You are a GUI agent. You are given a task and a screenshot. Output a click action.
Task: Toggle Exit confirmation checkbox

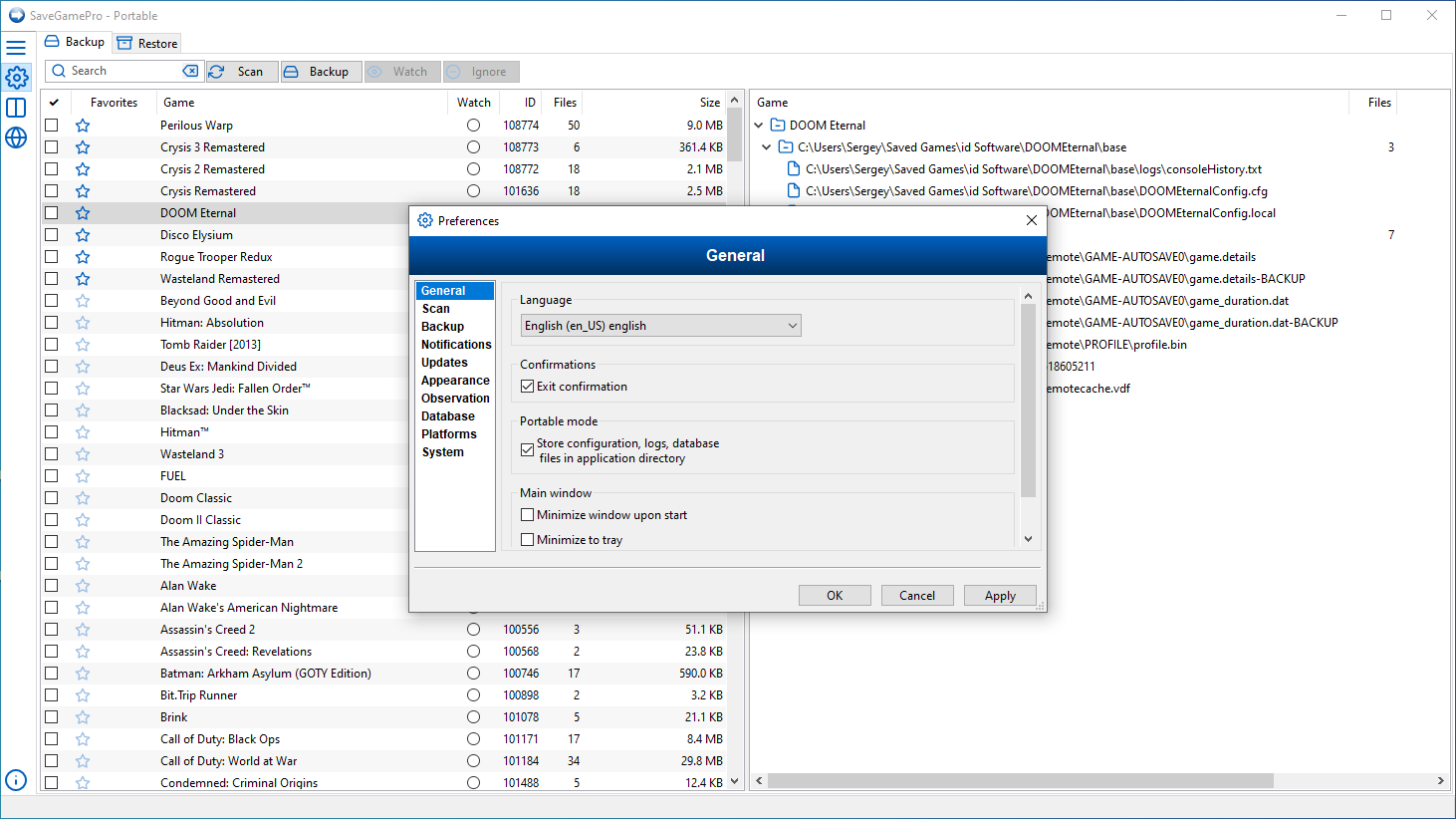[x=528, y=387]
